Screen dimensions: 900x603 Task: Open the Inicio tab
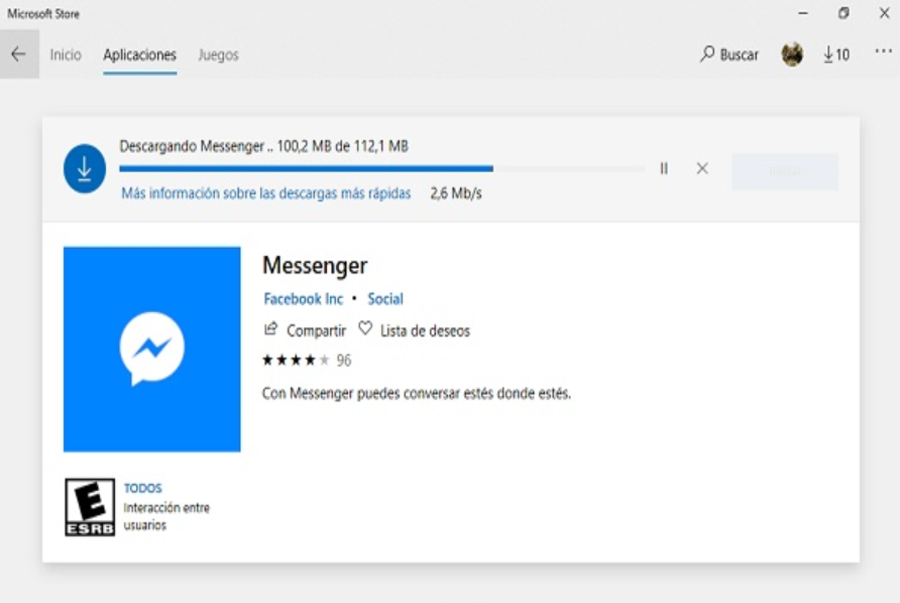[65, 55]
